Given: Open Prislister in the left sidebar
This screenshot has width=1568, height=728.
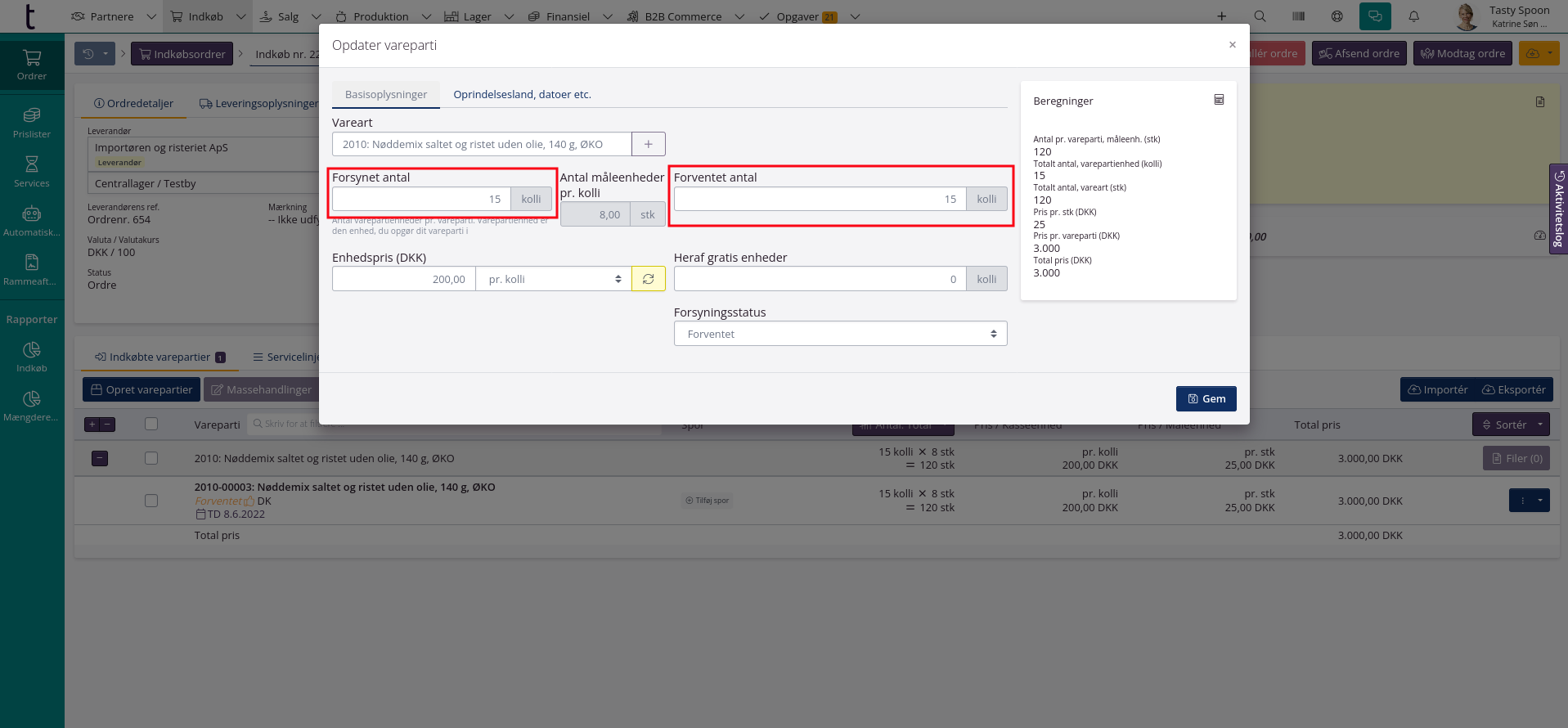Looking at the screenshot, I should click(32, 123).
